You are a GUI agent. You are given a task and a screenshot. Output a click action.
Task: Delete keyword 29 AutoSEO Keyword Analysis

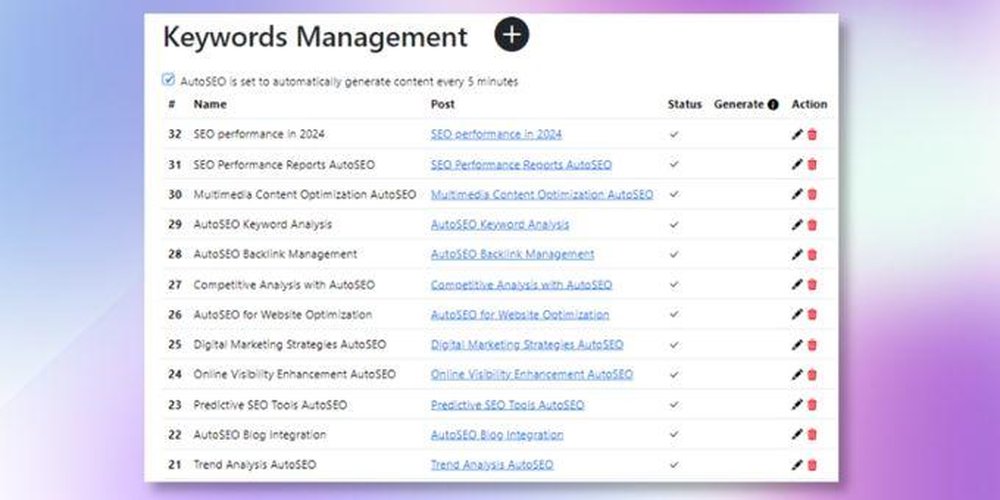tap(812, 224)
